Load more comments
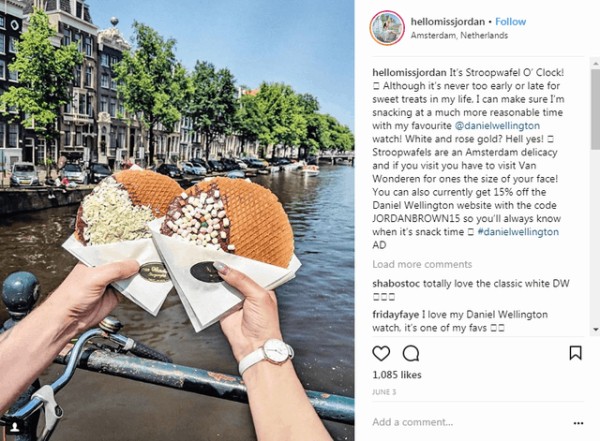This screenshot has width=600, height=441. pos(422,265)
